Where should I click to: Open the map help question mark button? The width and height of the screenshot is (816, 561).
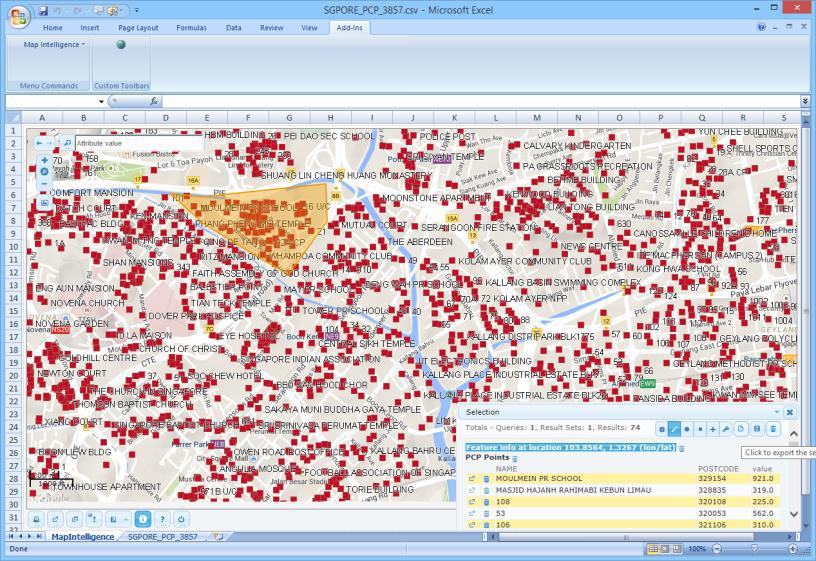[162, 519]
